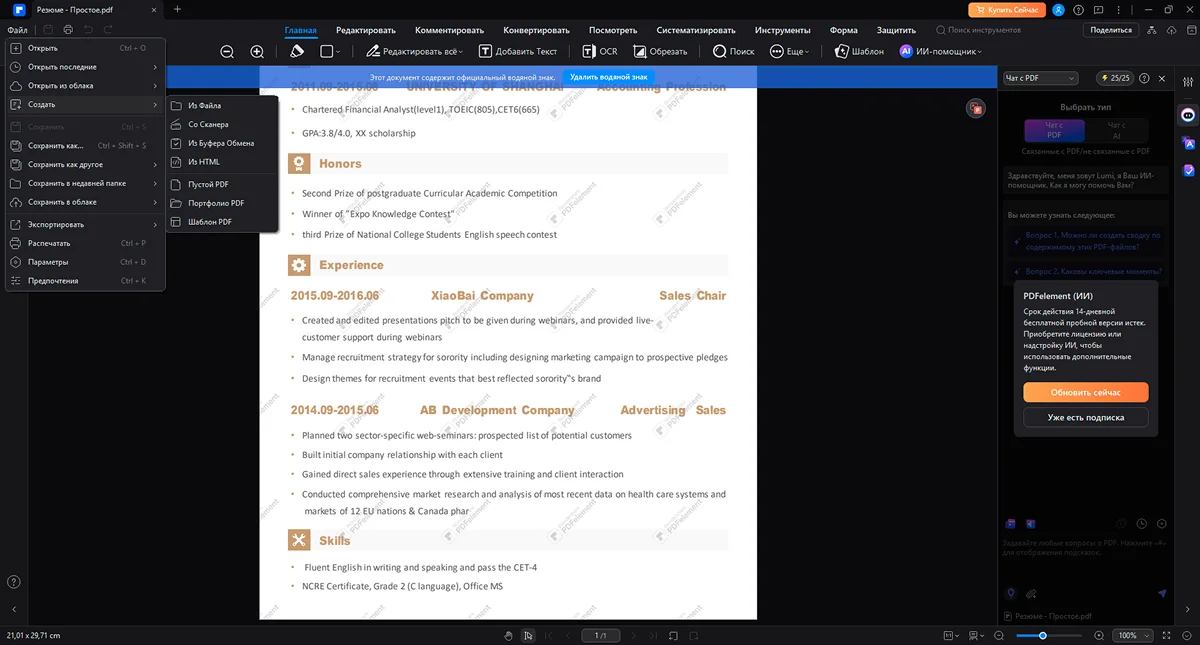This screenshot has height=645, width=1200.
Task: Open the page fit mode dropdown in the status bar
Action: (x=954, y=635)
